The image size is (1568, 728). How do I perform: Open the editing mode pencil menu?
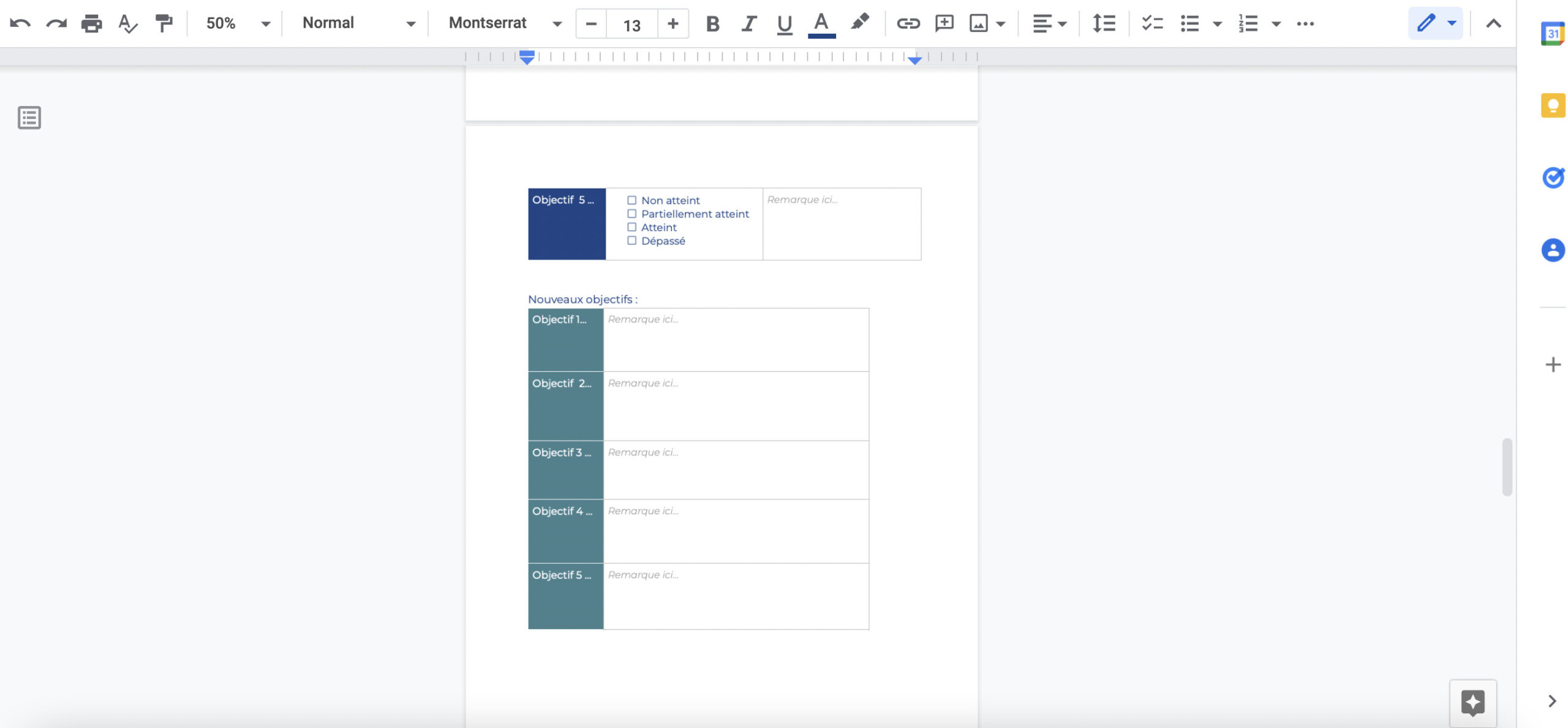(x=1435, y=24)
